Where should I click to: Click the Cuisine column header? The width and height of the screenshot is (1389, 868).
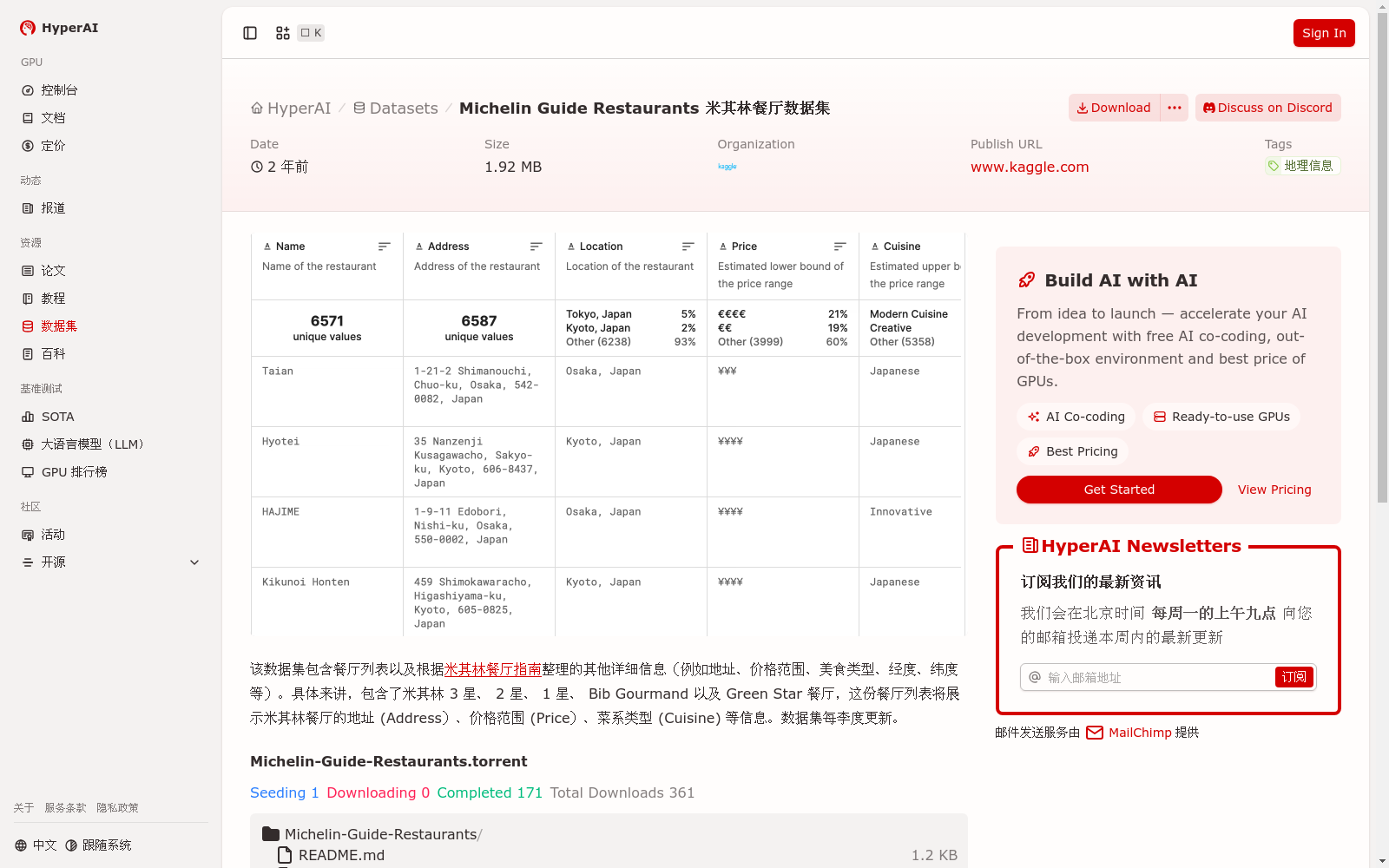tap(902, 247)
